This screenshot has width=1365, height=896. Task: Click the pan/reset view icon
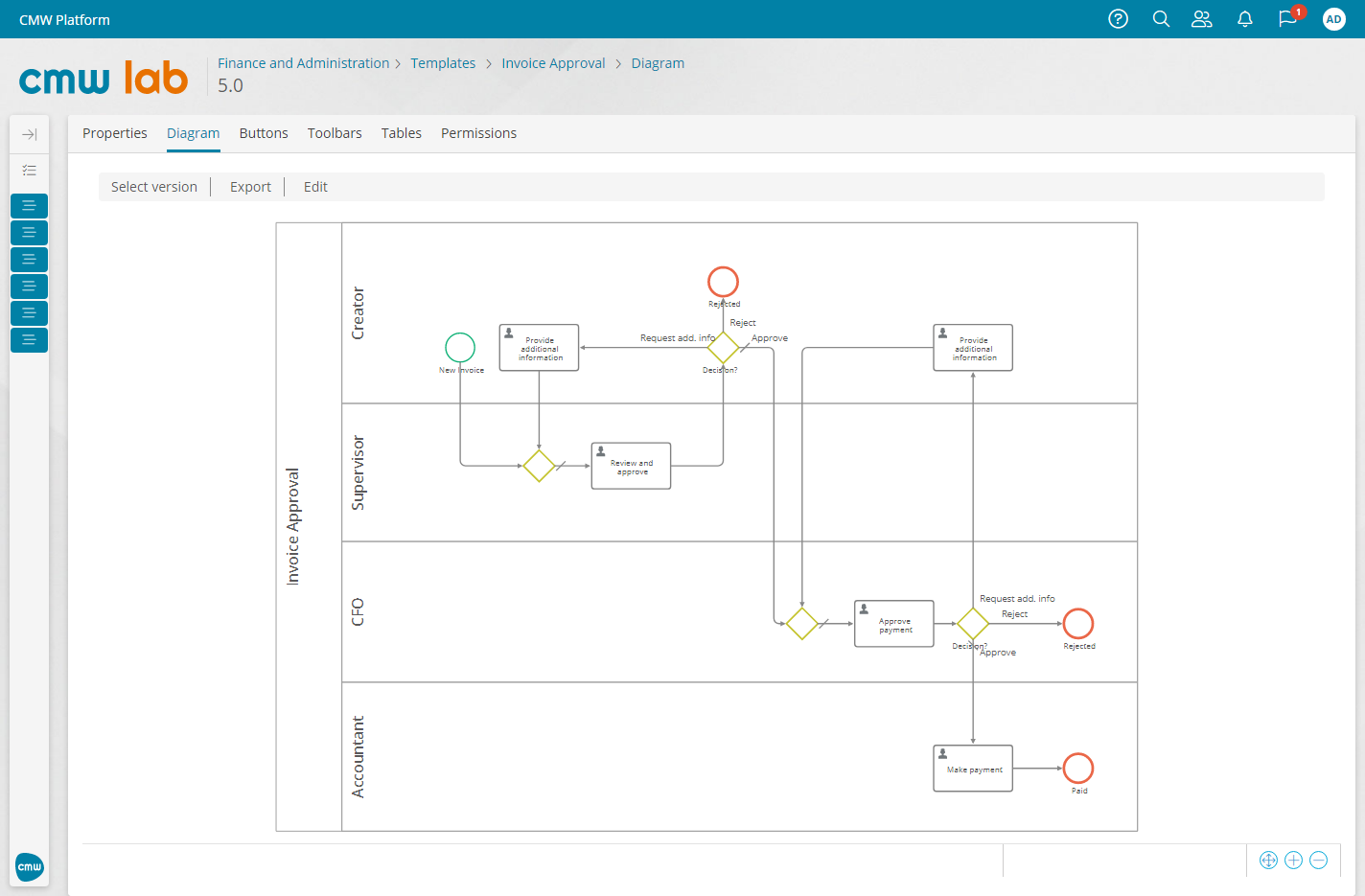(1268, 860)
